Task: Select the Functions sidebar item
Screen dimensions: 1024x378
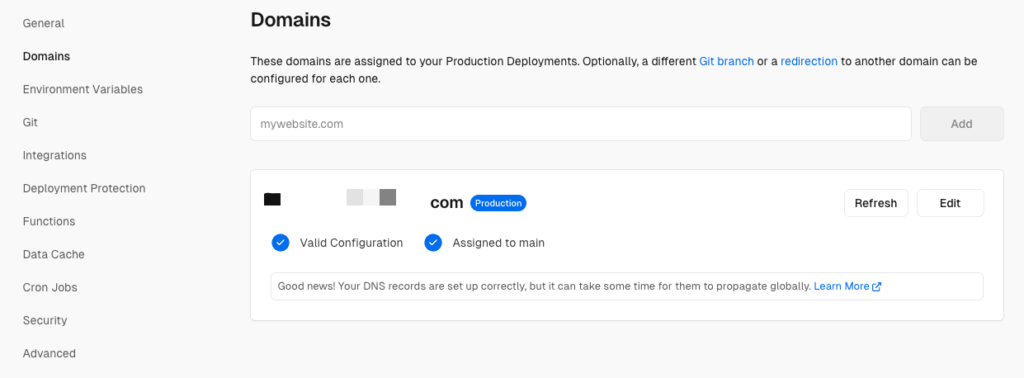Action: click(49, 221)
